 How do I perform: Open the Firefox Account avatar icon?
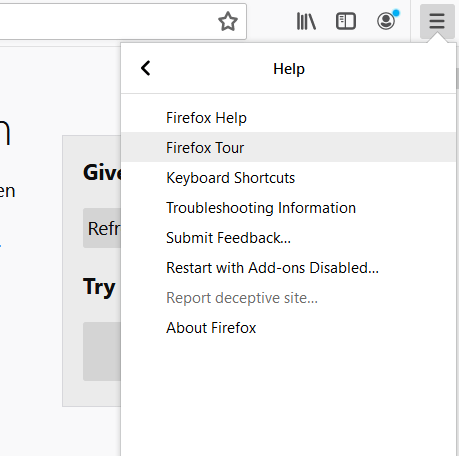(386, 21)
